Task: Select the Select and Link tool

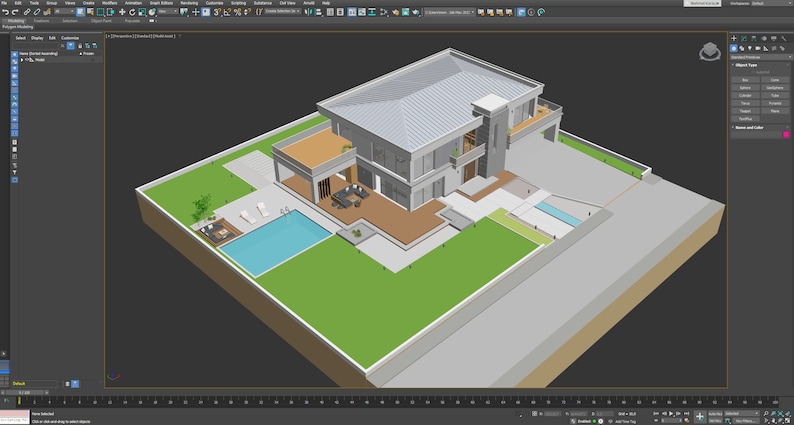Action: click(x=27, y=12)
